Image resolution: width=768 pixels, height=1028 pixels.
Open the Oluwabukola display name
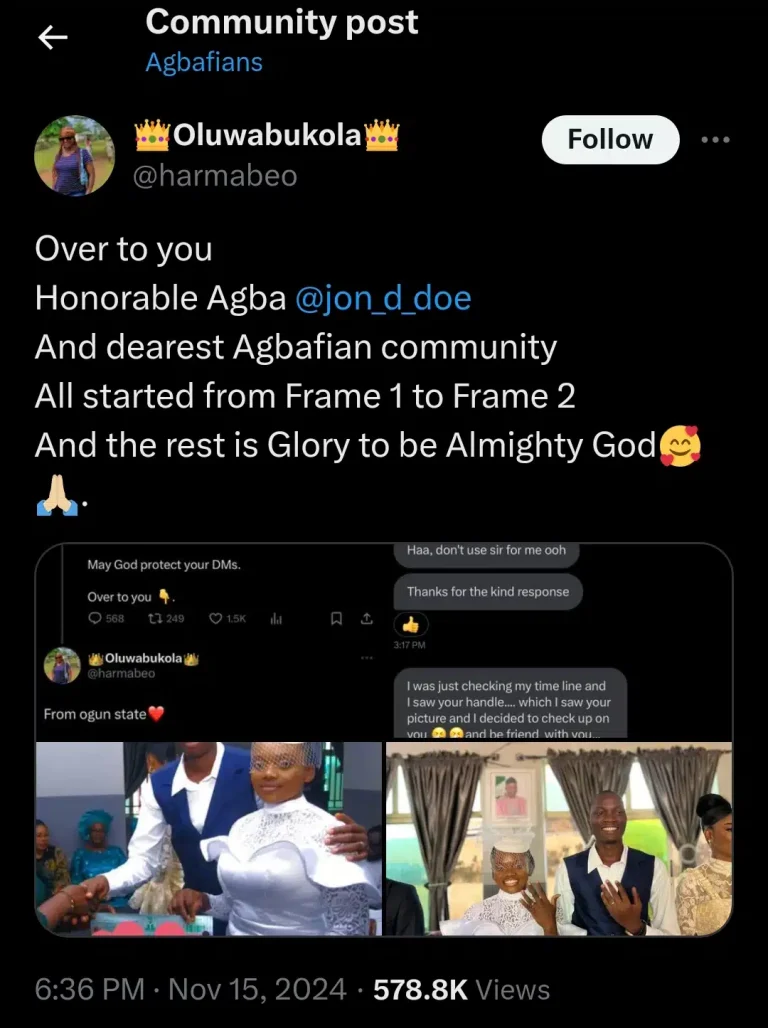[x=266, y=135]
